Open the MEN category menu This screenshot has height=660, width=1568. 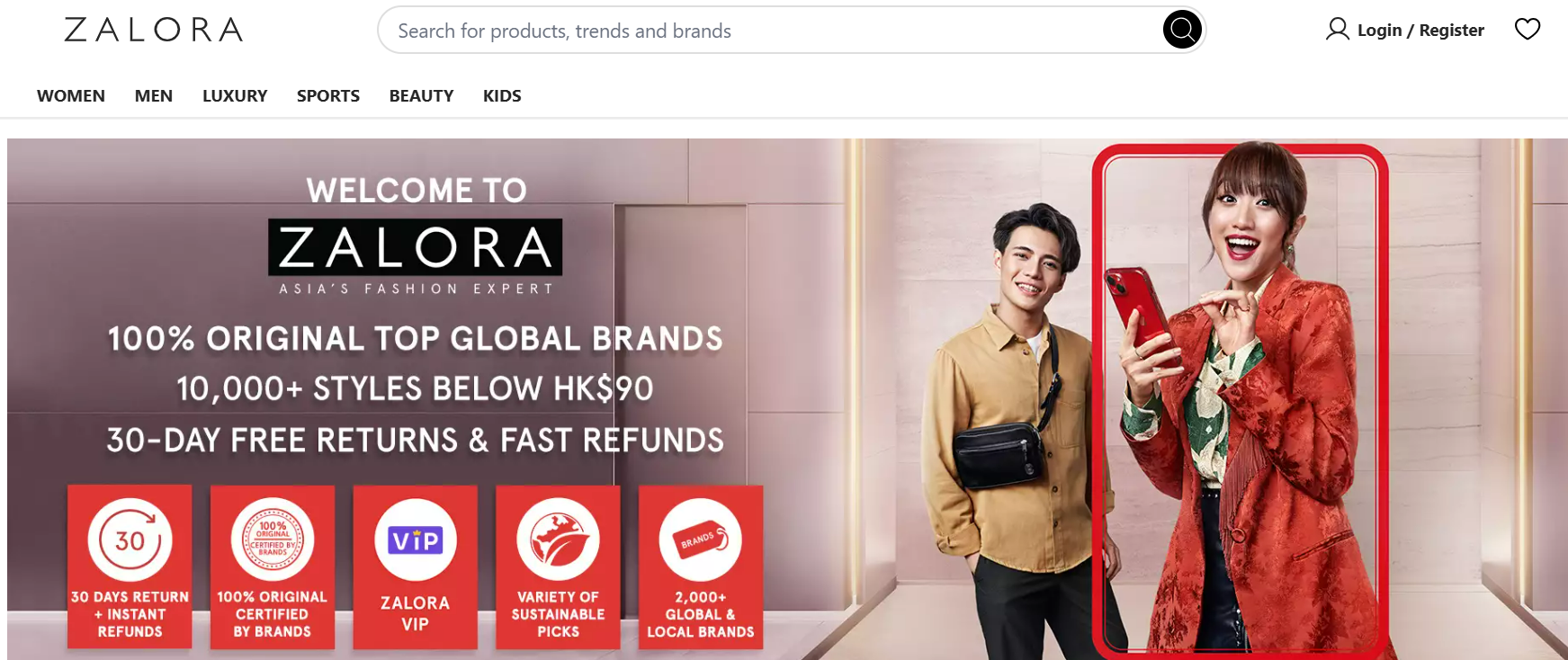pos(154,95)
